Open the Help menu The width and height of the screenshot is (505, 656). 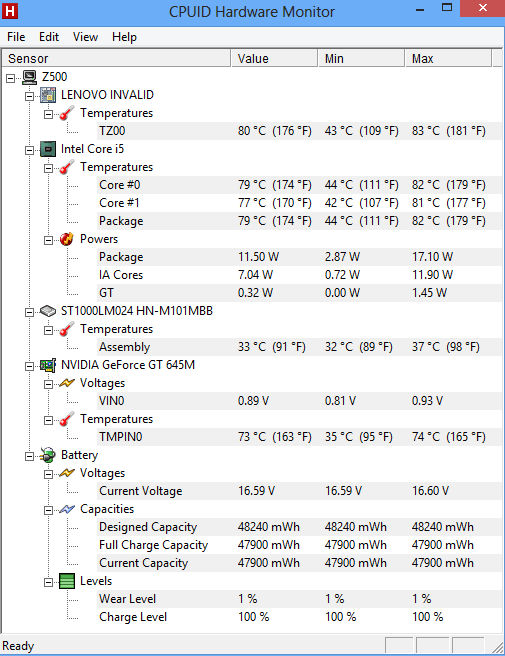124,37
